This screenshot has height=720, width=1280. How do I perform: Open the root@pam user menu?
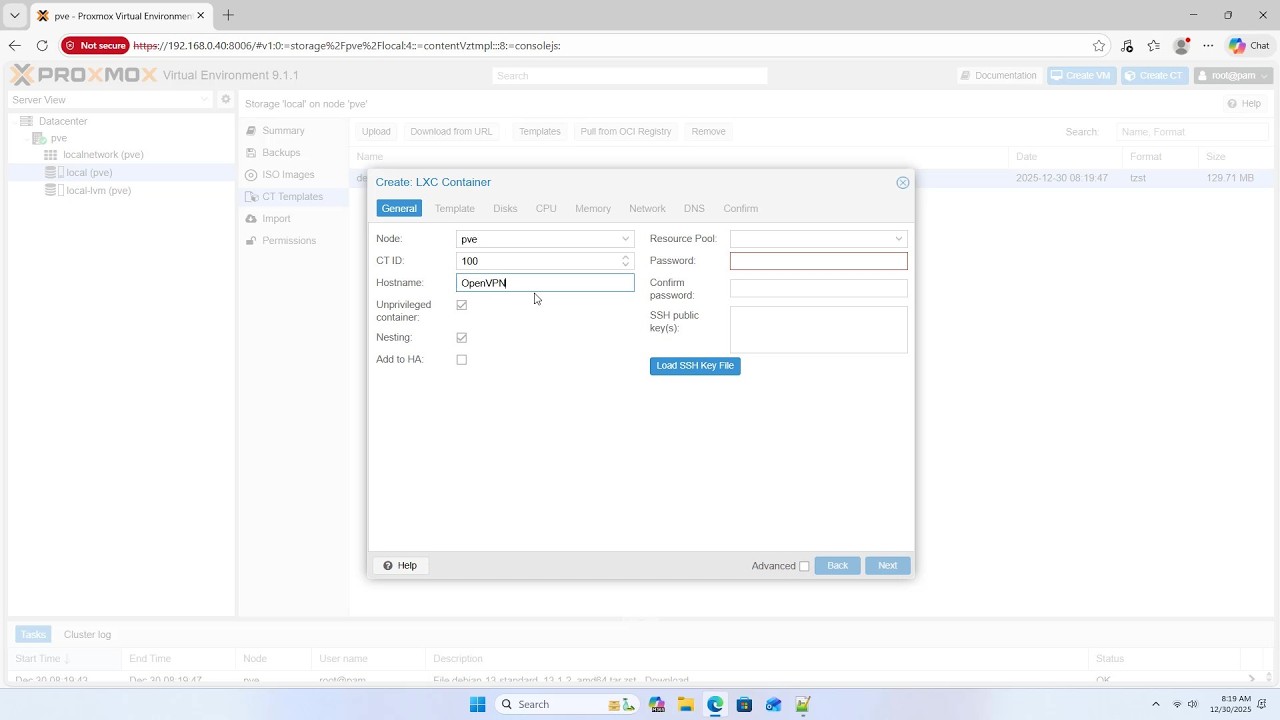[x=1233, y=76]
